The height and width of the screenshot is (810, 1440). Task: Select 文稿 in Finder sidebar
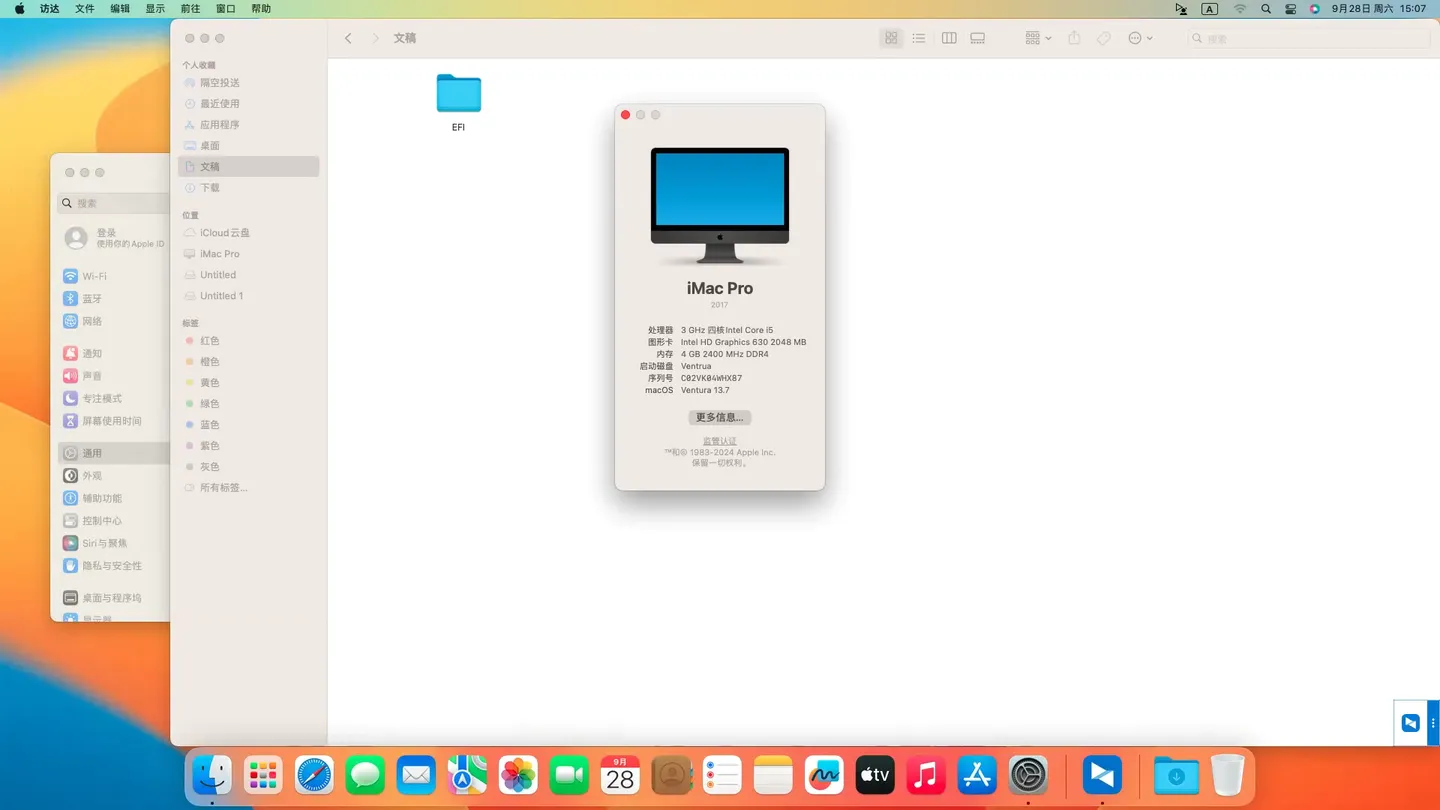tap(249, 167)
